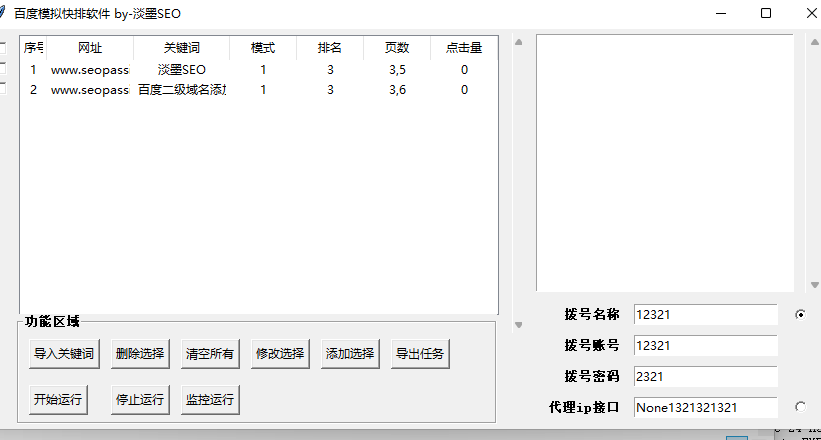This screenshot has height=440, width=821.
Task: Click the 模式 column header
Action: pyautogui.click(x=263, y=48)
